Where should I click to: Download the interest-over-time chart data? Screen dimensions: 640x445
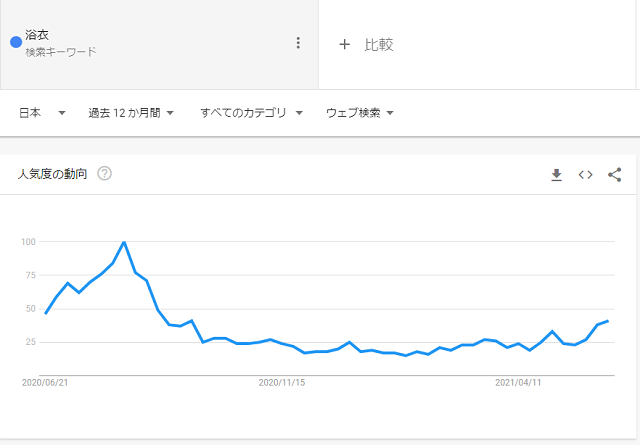tap(556, 175)
